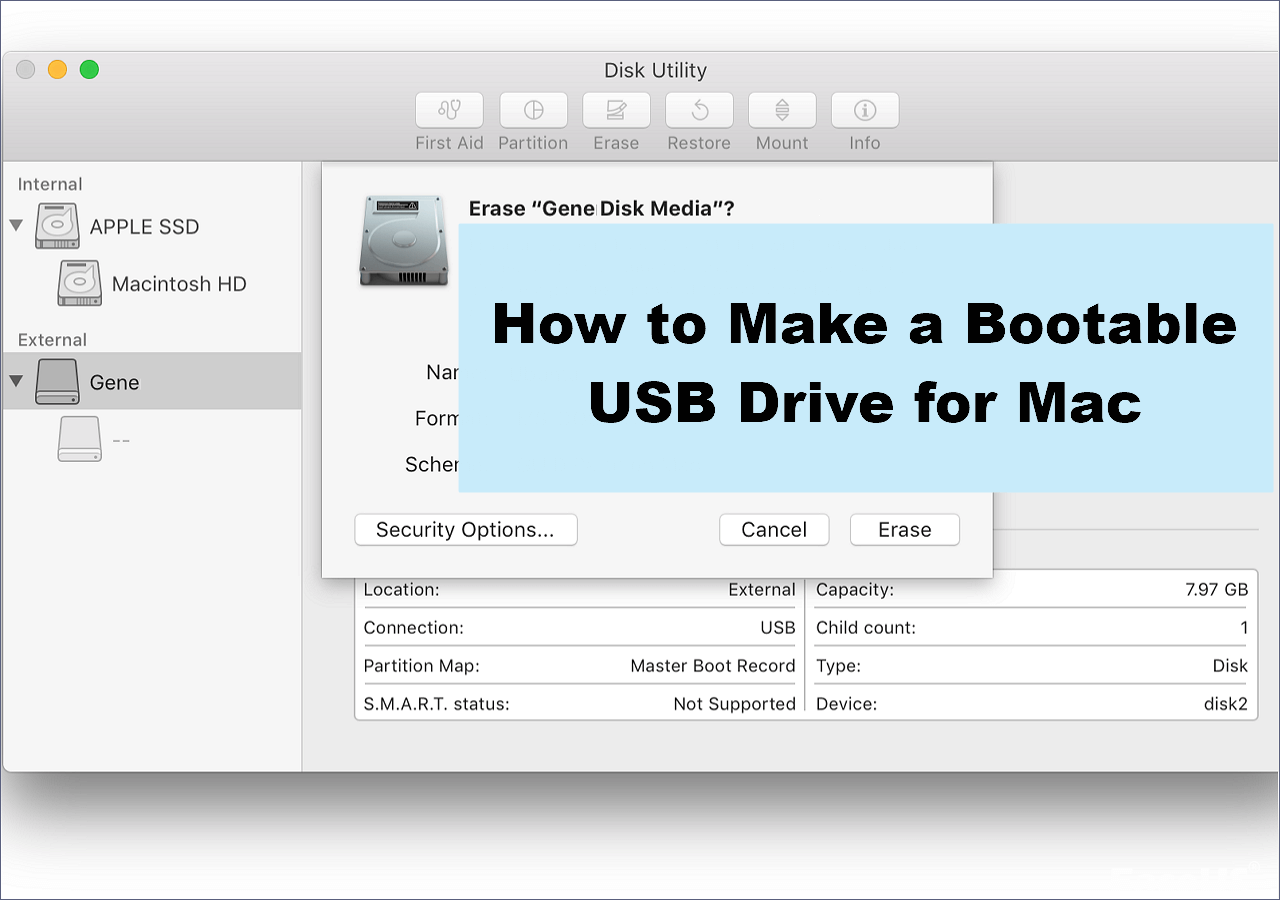Screen dimensions: 1280x900
Task: Confirm with the Erase button
Action: [904, 529]
